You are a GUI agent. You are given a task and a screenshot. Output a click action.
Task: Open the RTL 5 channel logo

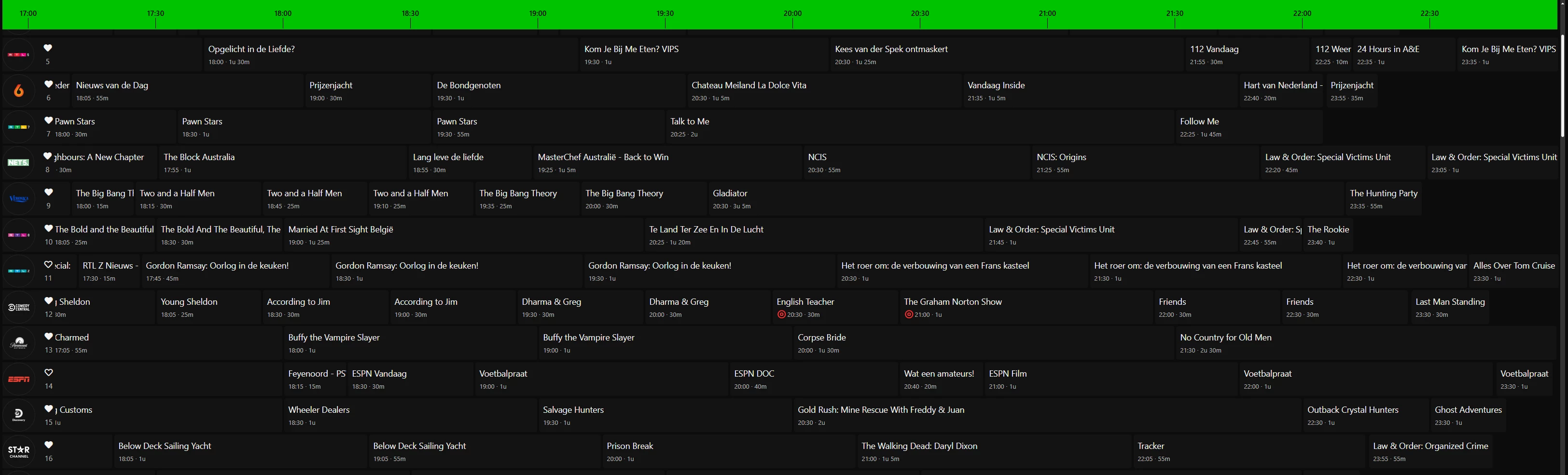click(18, 55)
